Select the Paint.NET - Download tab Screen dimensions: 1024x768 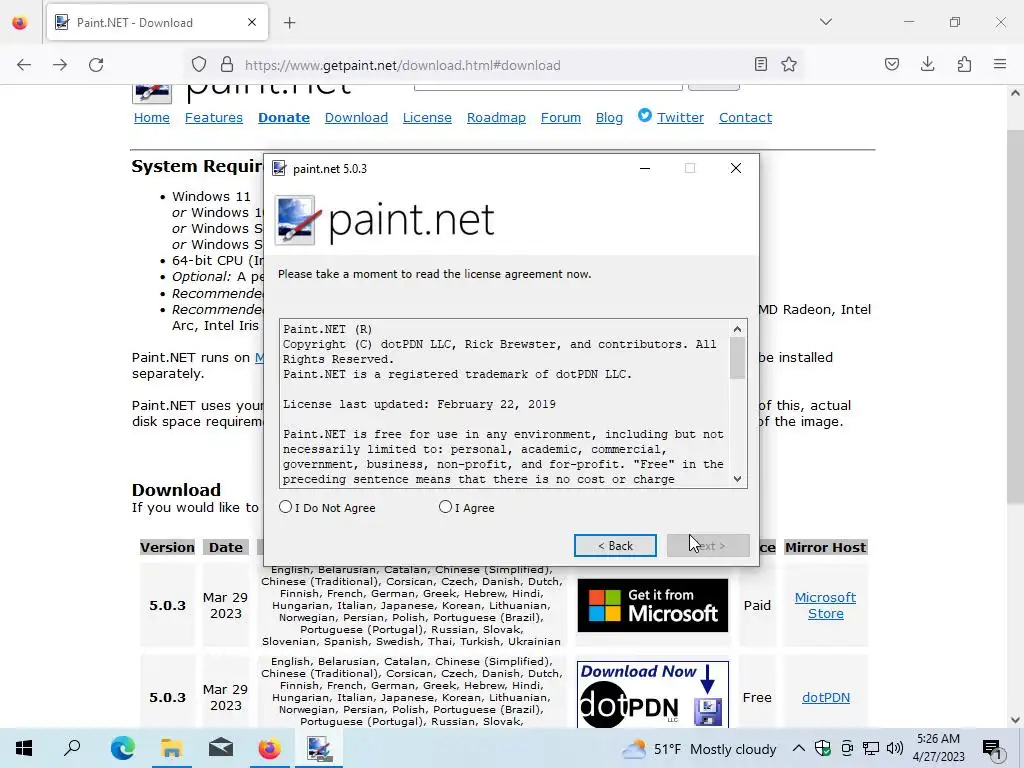(157, 23)
